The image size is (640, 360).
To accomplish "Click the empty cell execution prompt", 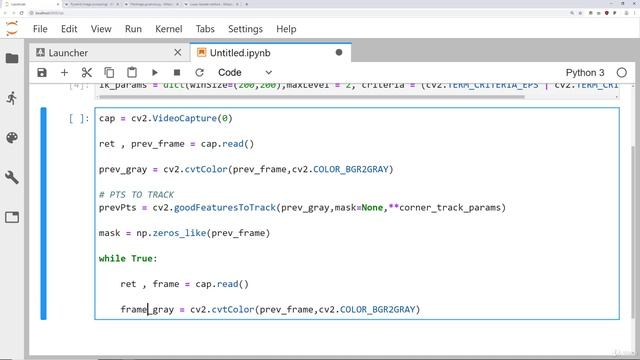I will pyautogui.click(x=78, y=118).
